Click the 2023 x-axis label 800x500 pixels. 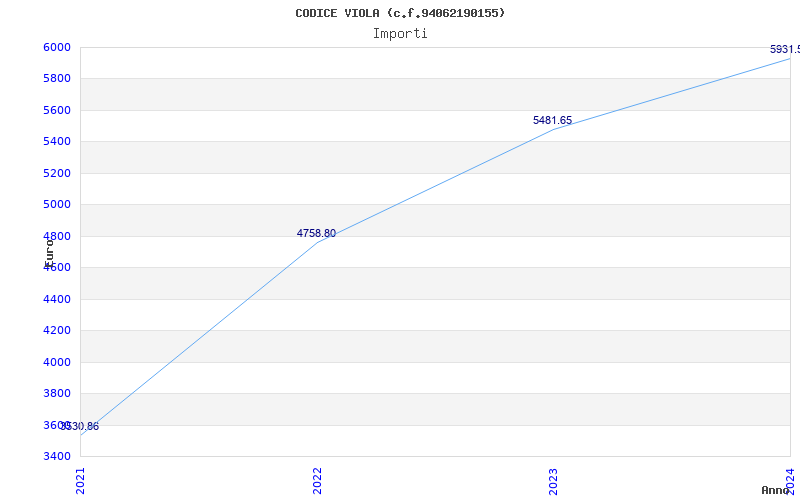(x=554, y=481)
